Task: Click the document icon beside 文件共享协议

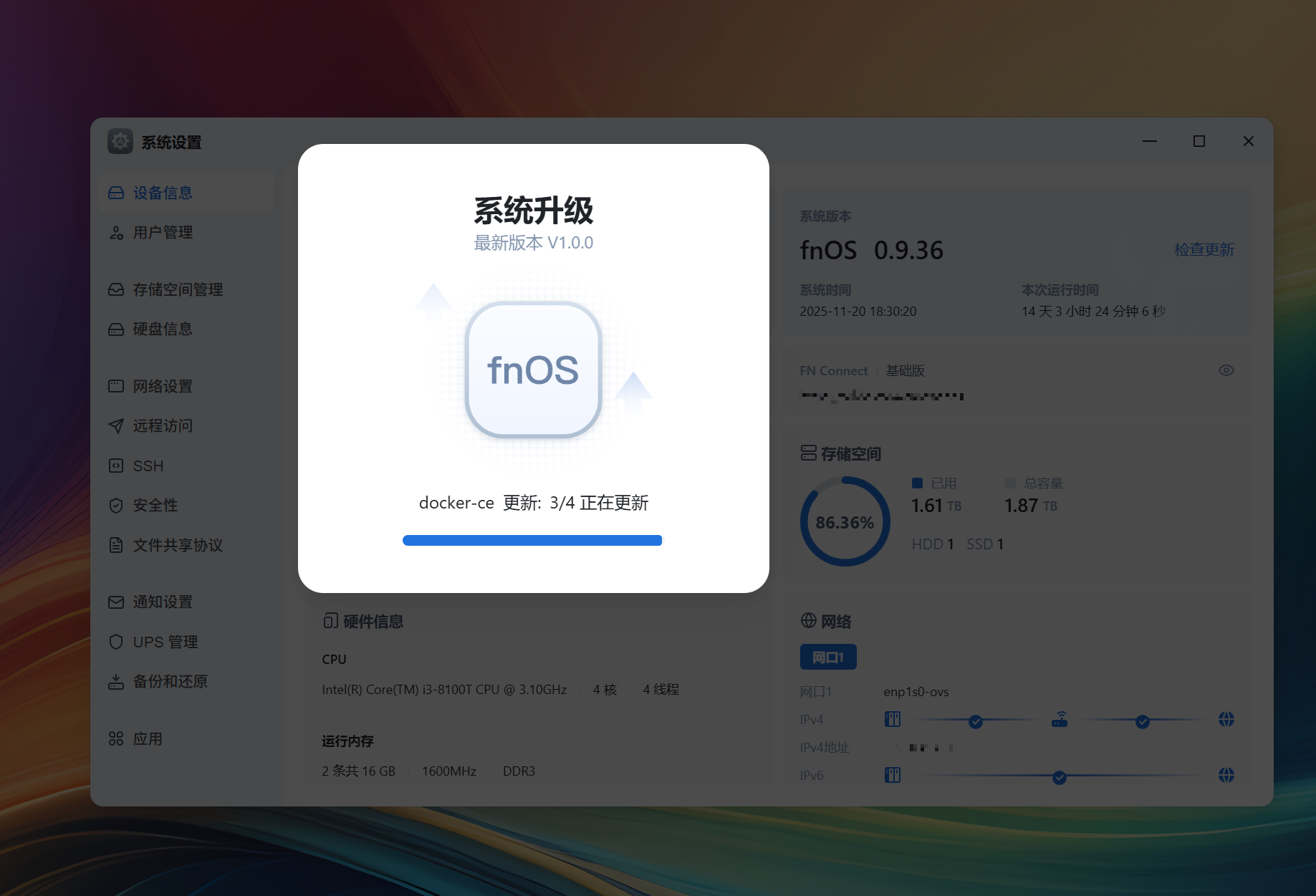Action: (116, 545)
